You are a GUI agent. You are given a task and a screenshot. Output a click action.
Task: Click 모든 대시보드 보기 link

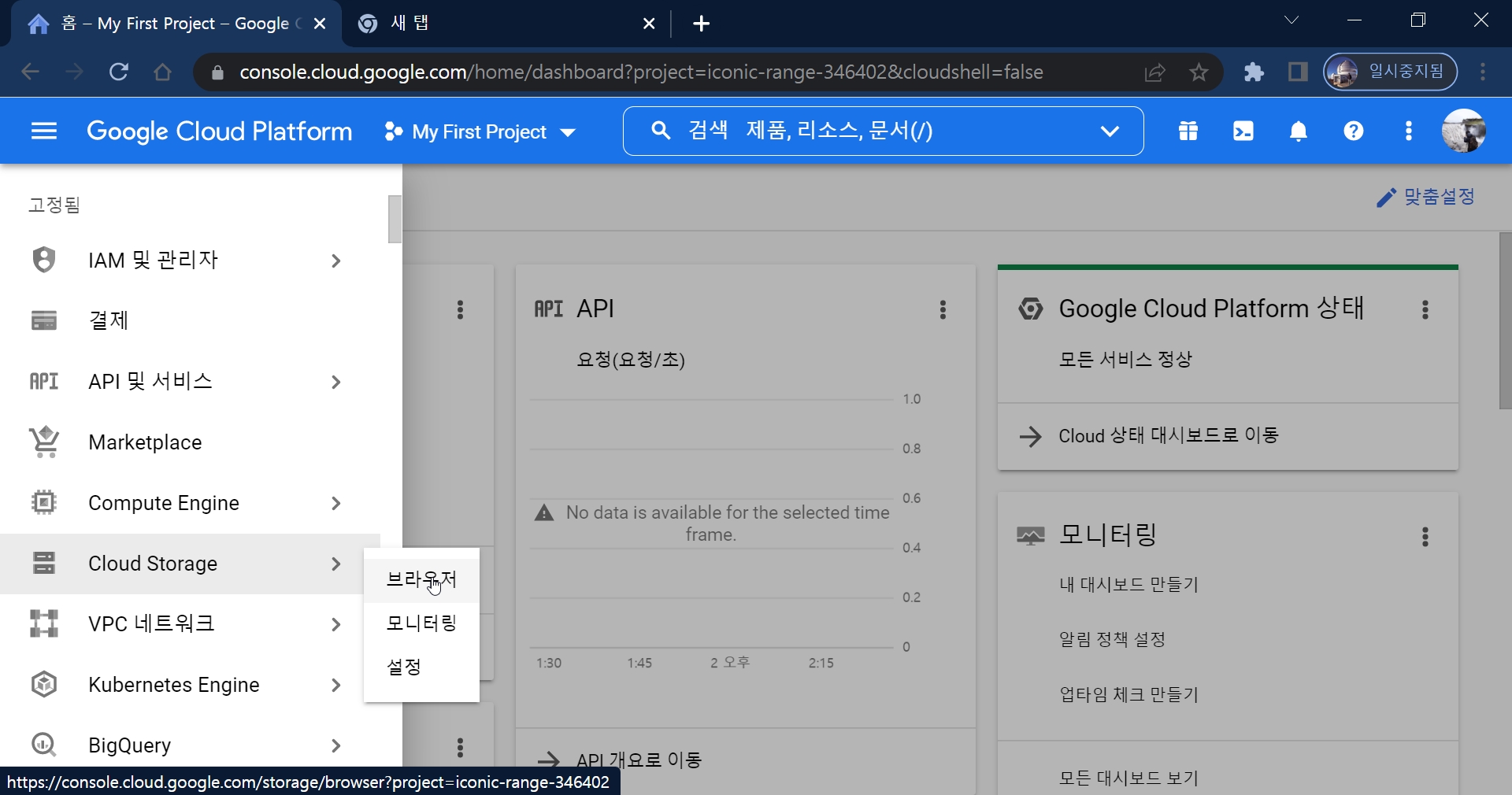tap(1128, 778)
